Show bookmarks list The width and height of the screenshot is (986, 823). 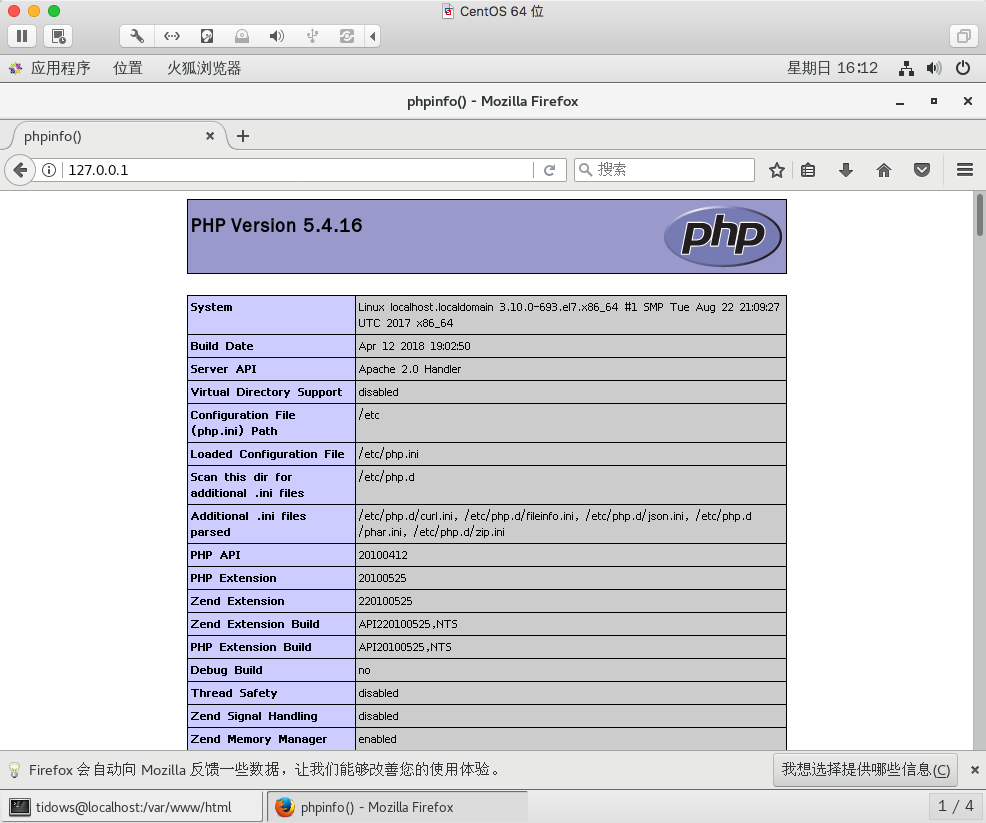[x=808, y=170]
